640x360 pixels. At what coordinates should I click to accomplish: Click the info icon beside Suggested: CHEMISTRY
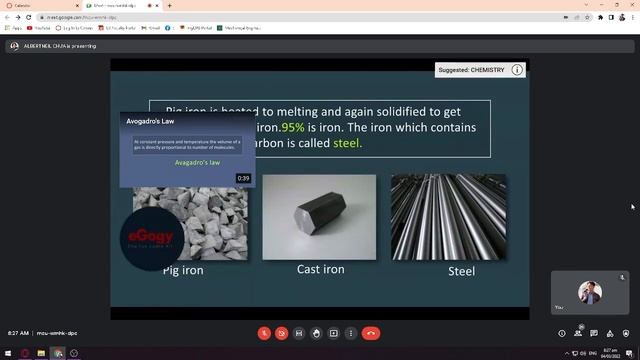tap(517, 70)
